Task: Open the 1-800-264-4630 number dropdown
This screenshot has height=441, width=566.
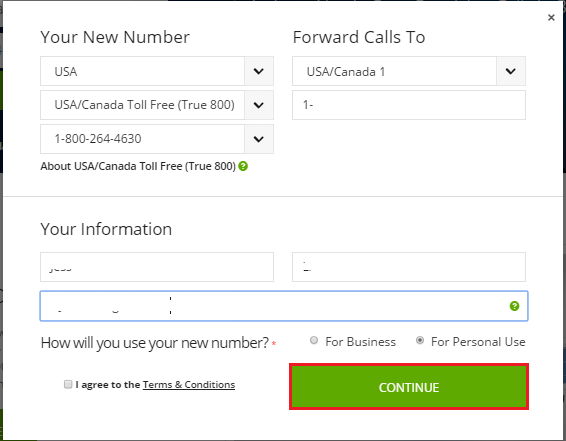Action: tap(258, 139)
